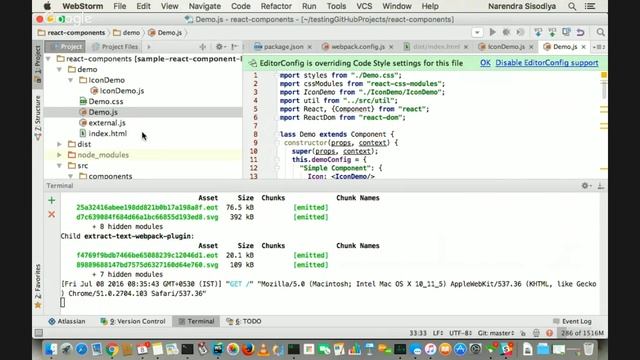
Task: Click scroll-from-source crosshair icon in Project panel
Action: (202, 47)
